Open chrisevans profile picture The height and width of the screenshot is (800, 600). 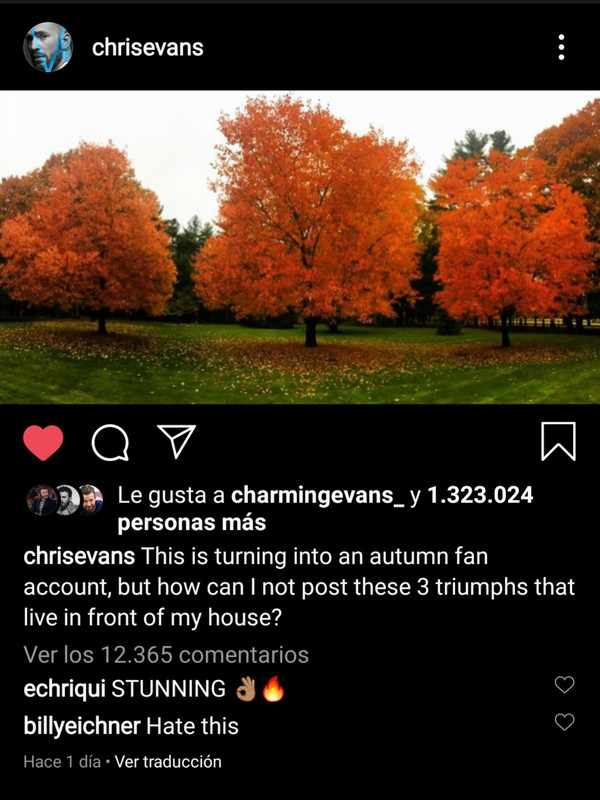click(x=48, y=47)
